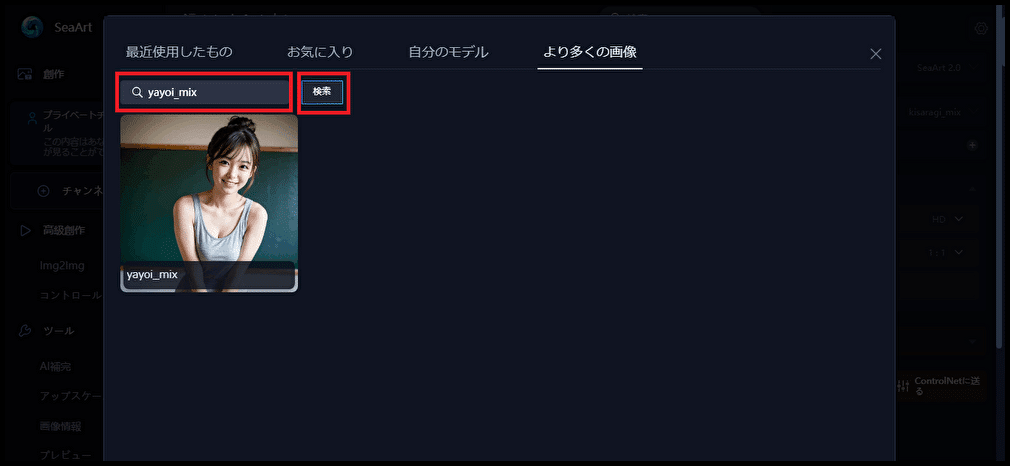Switch to 自分のモデル tab

point(448,52)
